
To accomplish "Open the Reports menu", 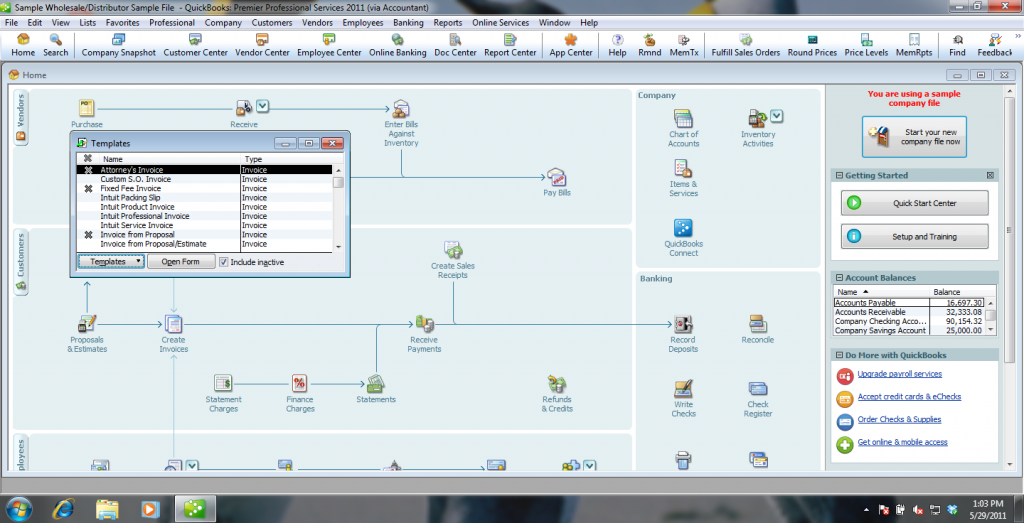I will [448, 22].
